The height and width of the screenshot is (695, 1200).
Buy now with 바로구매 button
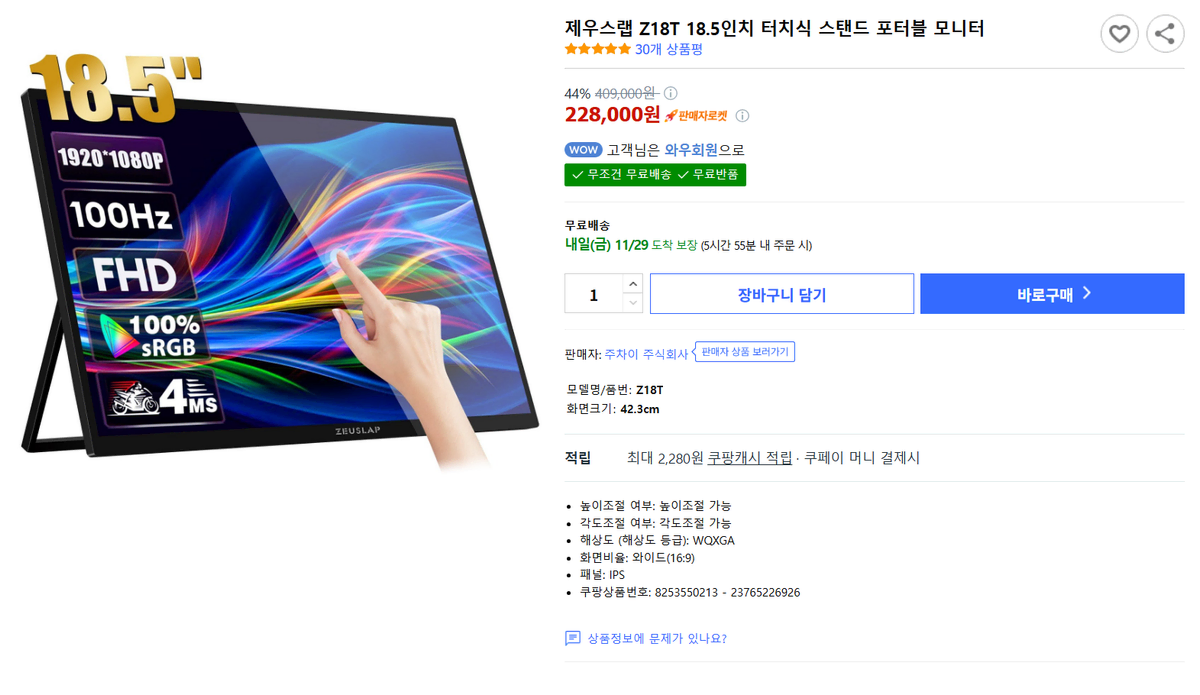[x=1052, y=294]
